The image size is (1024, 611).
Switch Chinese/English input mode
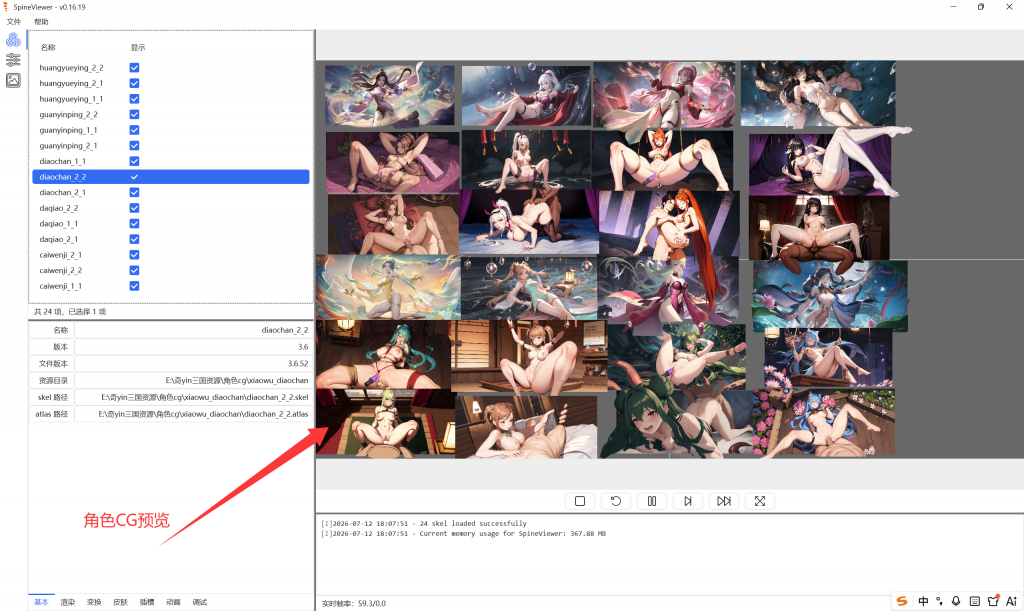923,601
